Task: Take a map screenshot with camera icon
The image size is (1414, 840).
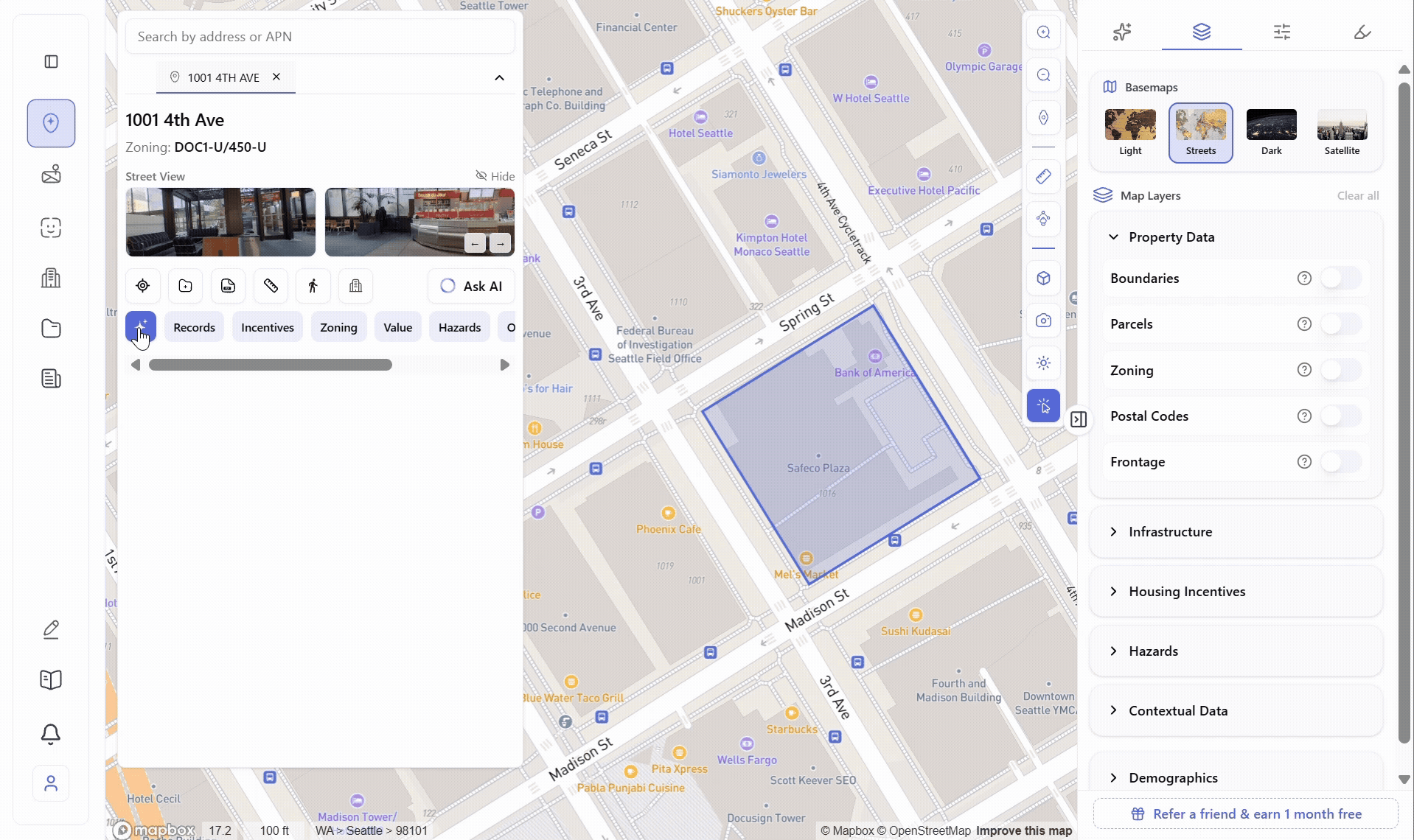Action: 1043,321
